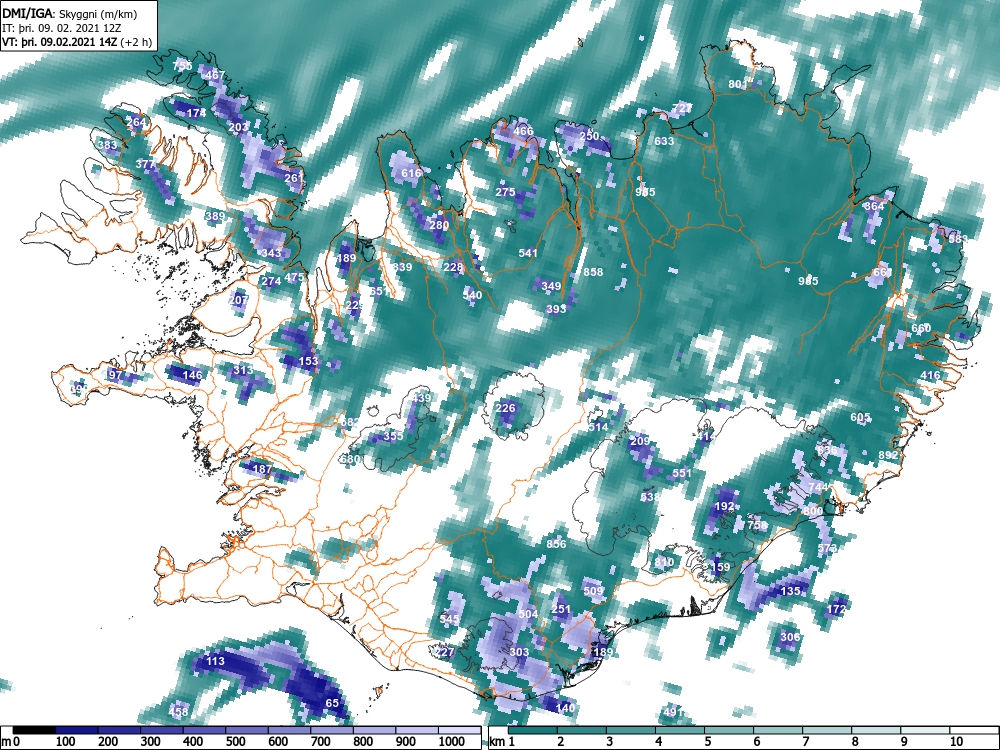Click the visibility value 355
The width and height of the screenshot is (1000, 750).
click(393, 436)
